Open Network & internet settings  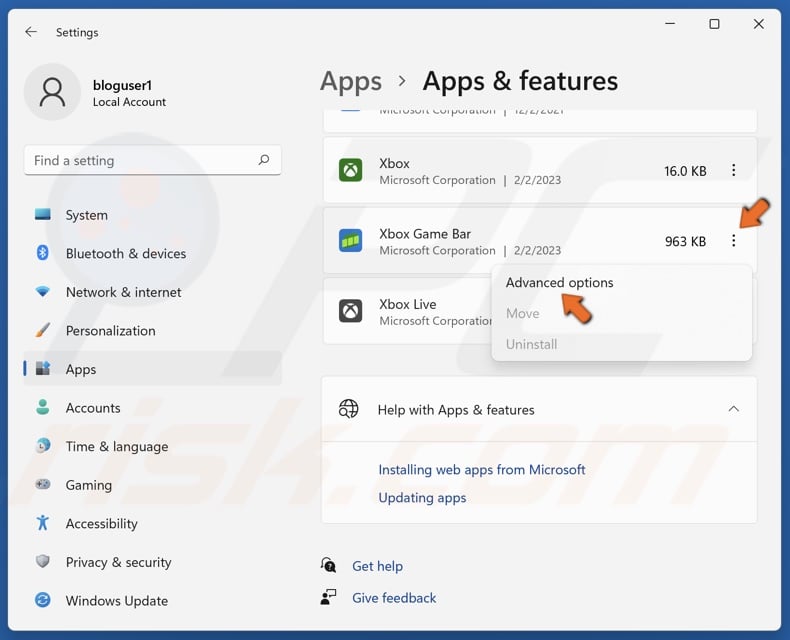point(123,292)
